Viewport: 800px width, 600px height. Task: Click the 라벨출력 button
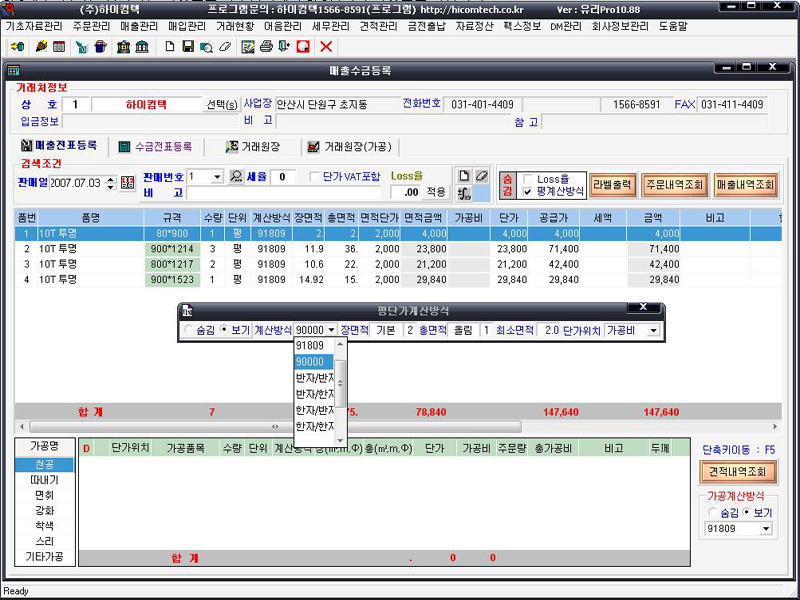[612, 185]
